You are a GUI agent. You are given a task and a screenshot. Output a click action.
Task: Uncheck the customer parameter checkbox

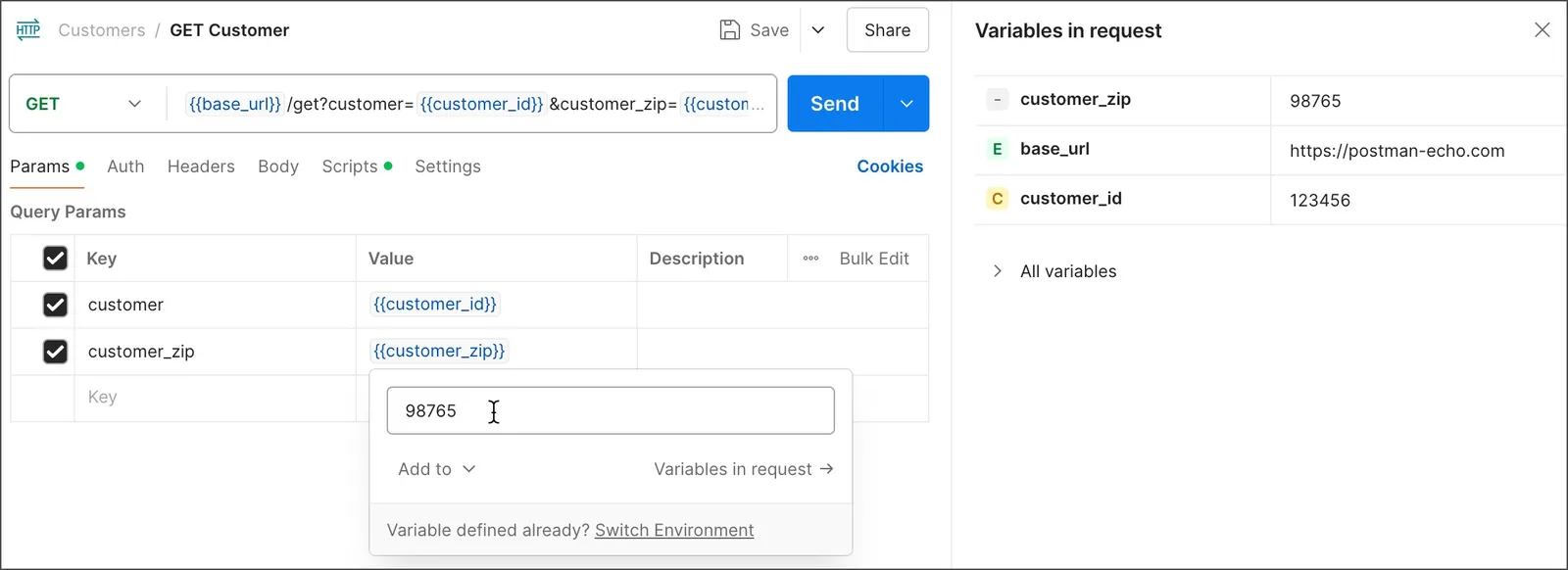click(x=55, y=305)
